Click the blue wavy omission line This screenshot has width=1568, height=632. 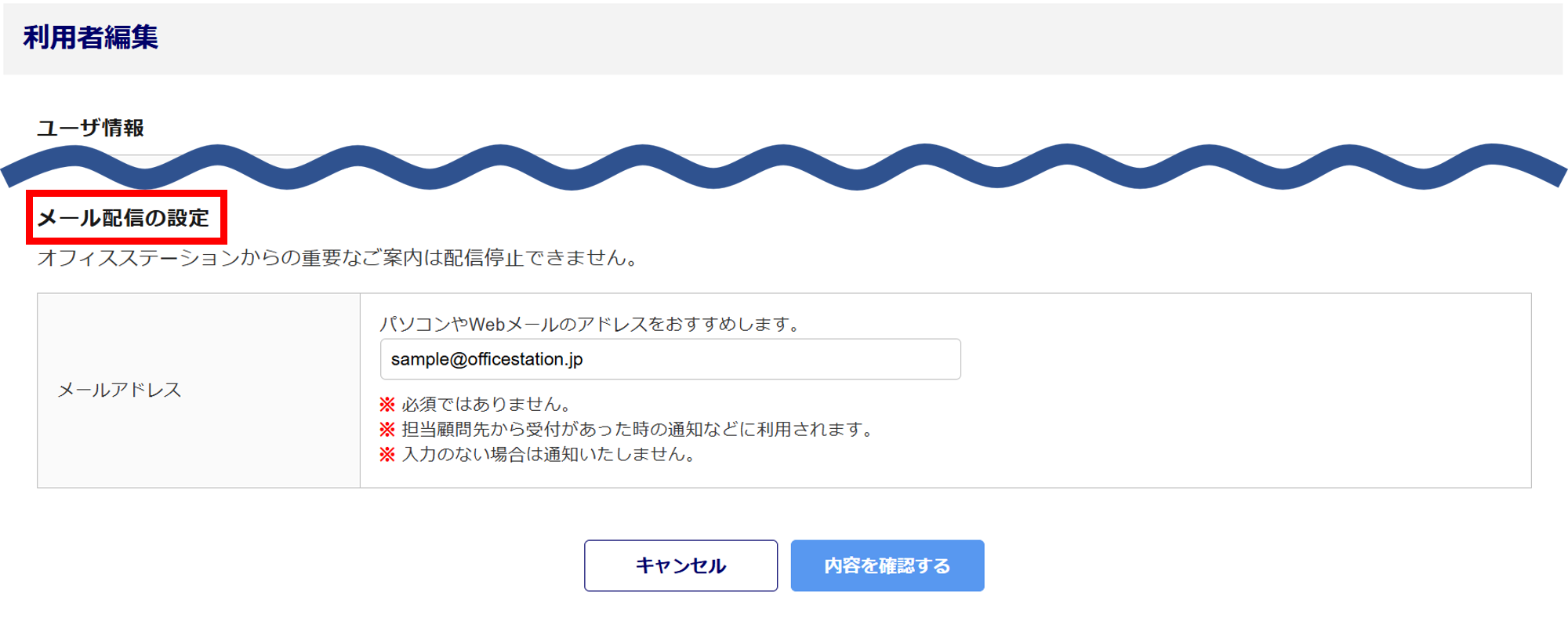point(784,166)
